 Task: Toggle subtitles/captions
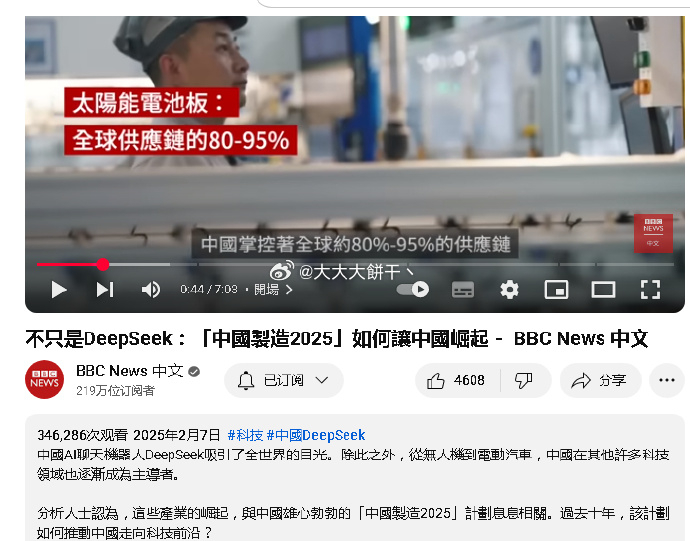pos(463,290)
